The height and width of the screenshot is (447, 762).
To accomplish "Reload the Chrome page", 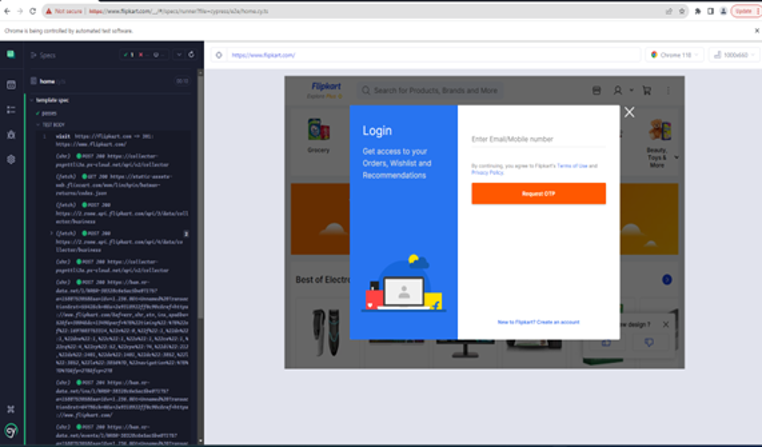I will click(33, 11).
